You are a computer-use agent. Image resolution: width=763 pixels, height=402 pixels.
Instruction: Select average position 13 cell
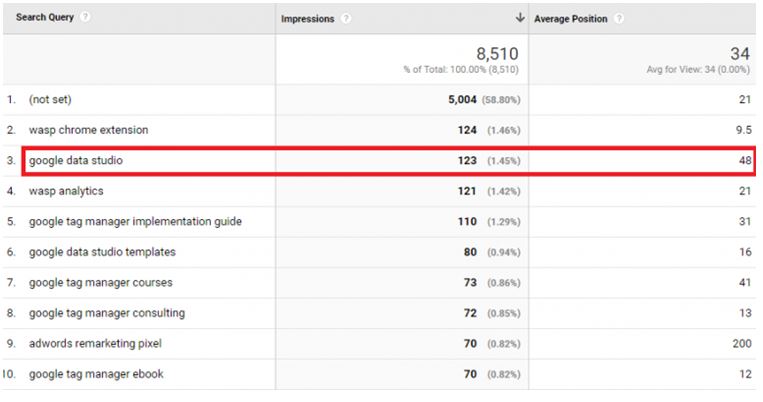point(745,313)
